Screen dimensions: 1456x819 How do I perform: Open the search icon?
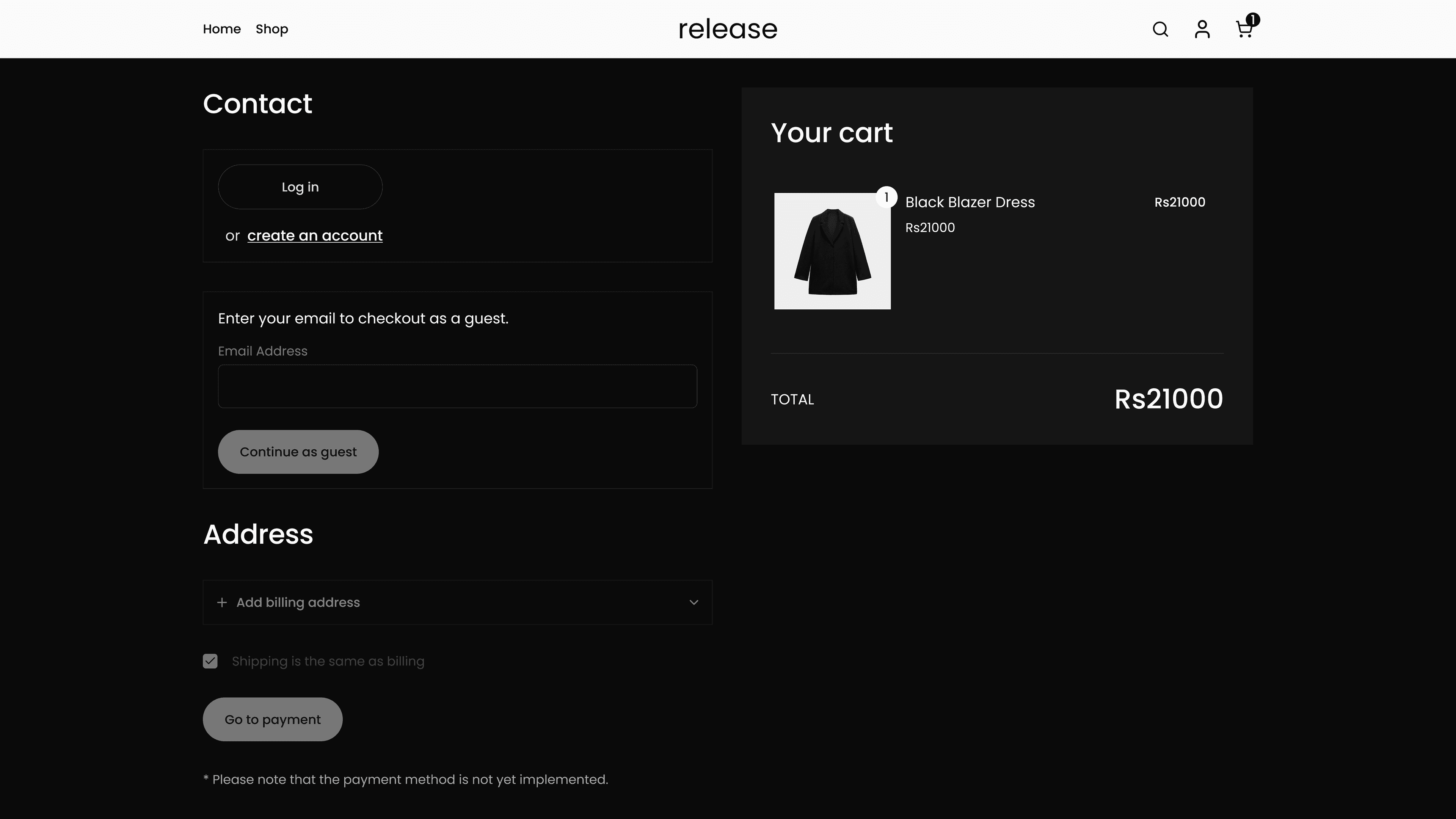(1160, 30)
